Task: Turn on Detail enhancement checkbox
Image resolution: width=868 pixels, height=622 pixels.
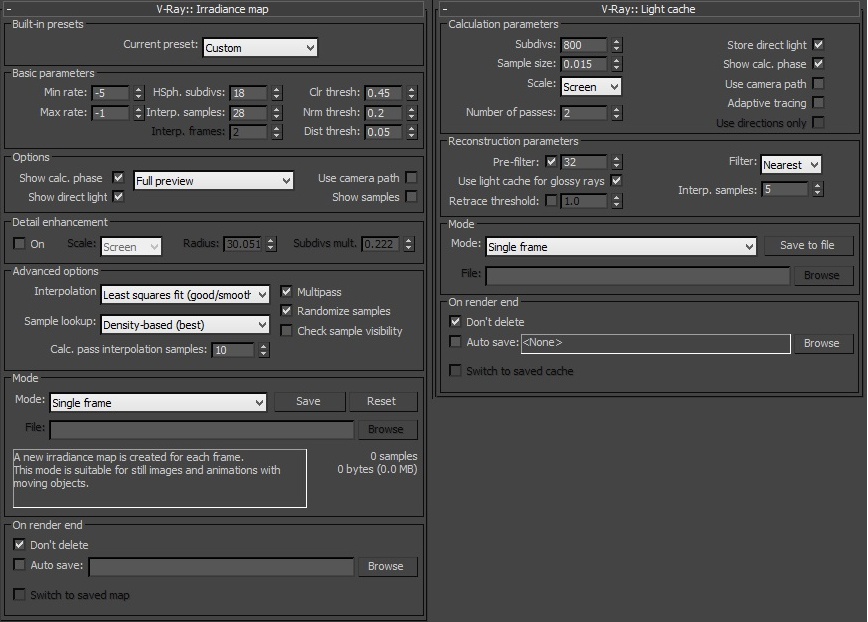Action: pyautogui.click(x=19, y=243)
